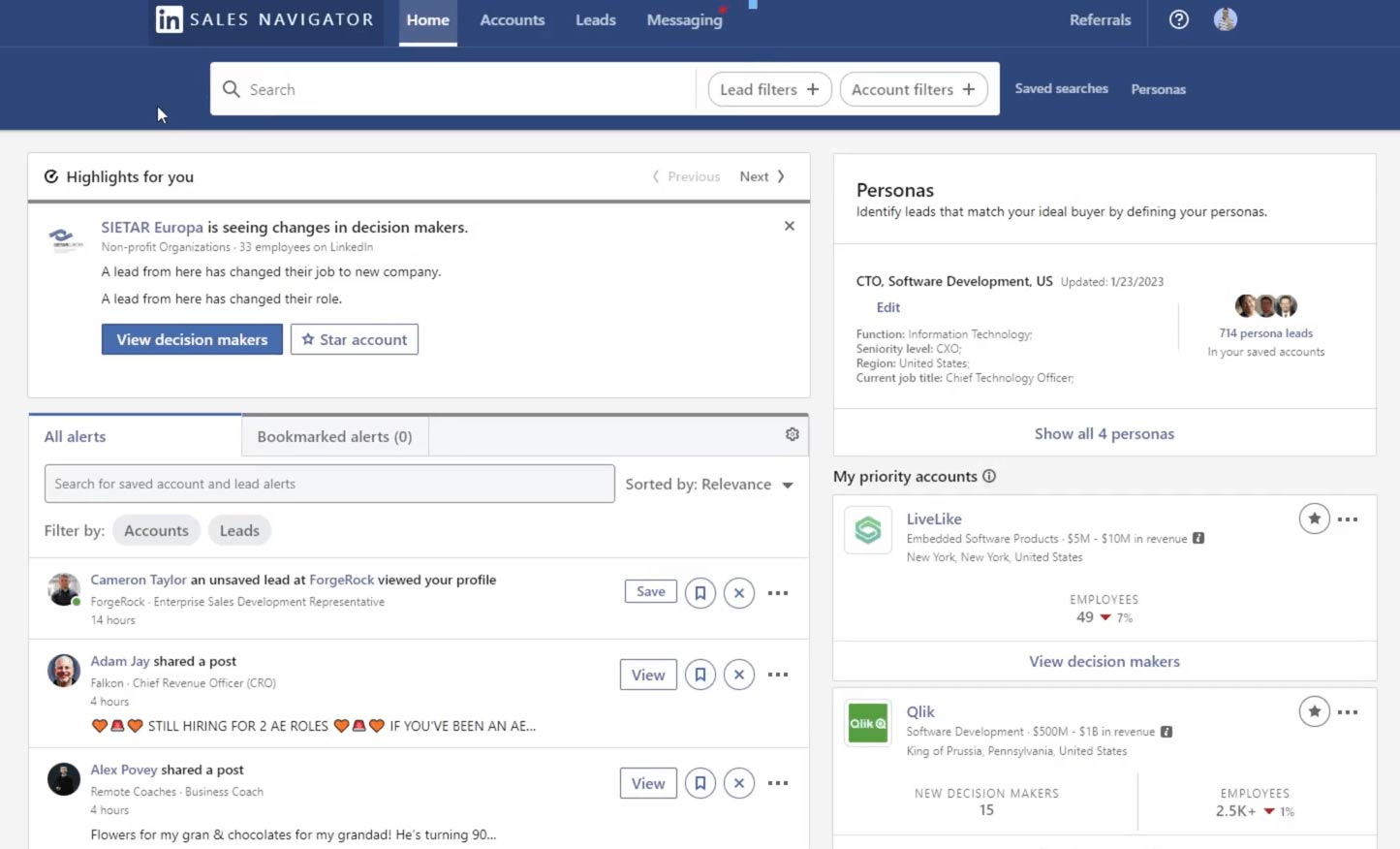This screenshot has height=849, width=1400.
Task: Go to Previous highlight
Action: point(686,176)
